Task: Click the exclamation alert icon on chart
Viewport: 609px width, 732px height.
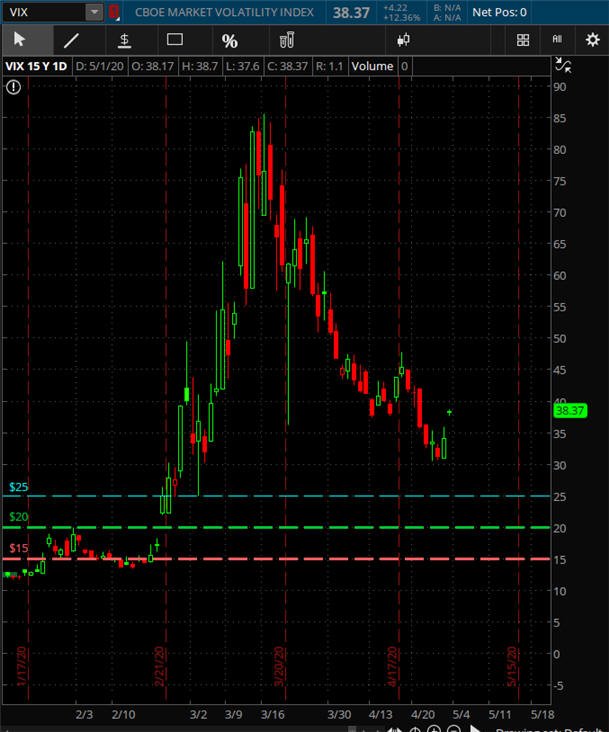Action: tap(14, 87)
